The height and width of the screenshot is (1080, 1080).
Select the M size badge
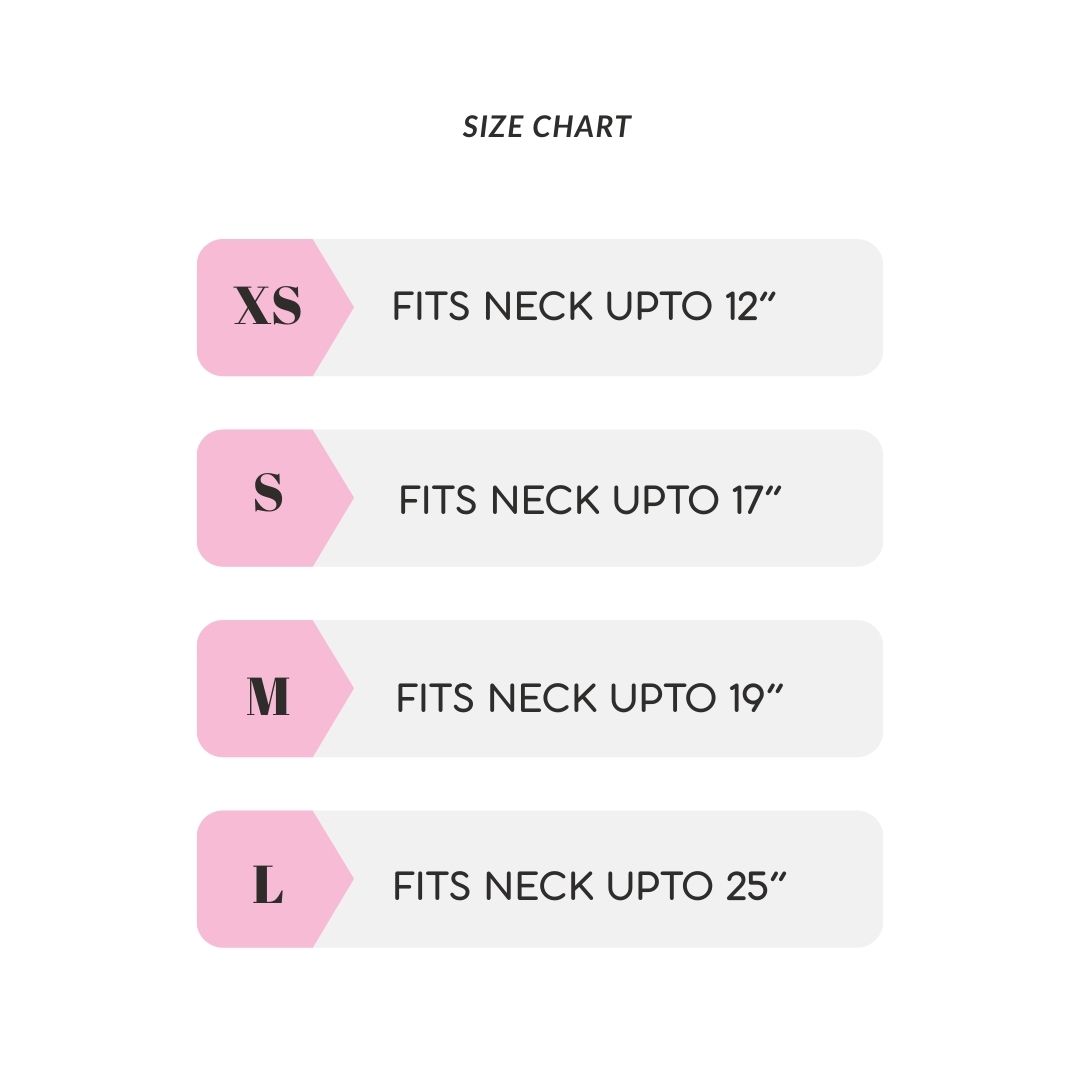[x=267, y=697]
